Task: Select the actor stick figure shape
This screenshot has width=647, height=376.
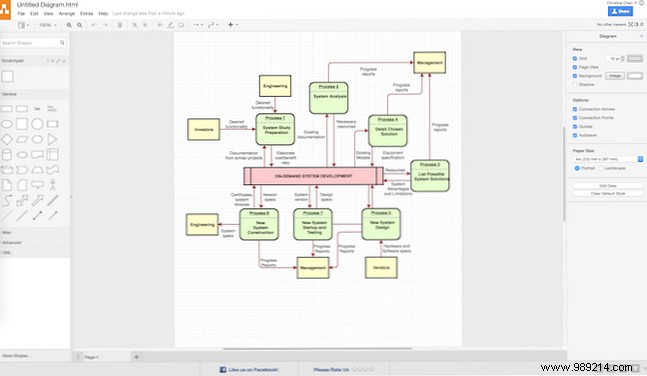Action: pos(52,185)
